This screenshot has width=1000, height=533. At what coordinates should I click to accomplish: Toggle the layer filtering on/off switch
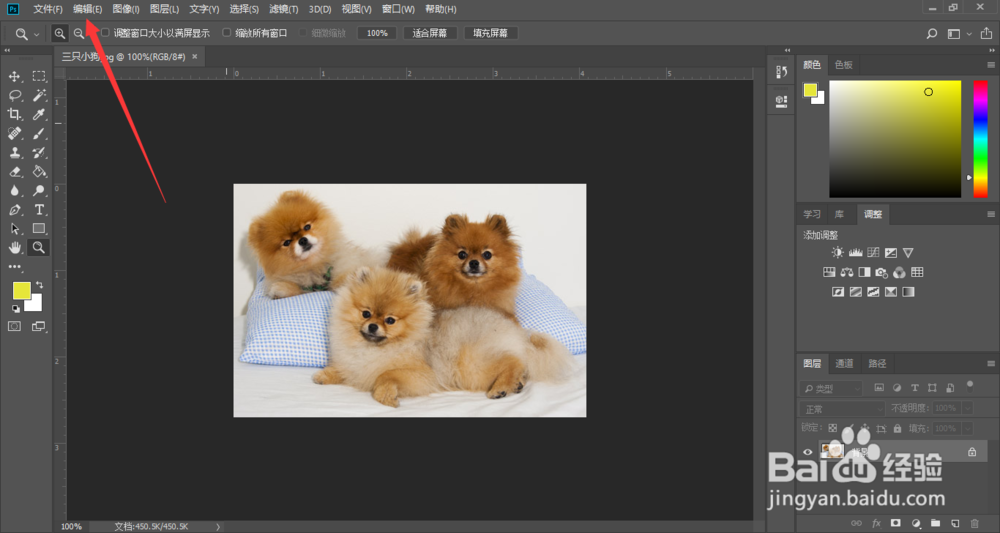(x=970, y=386)
